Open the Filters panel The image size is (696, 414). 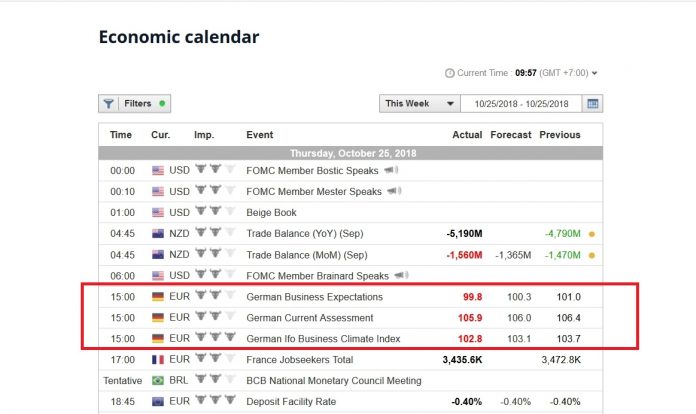pos(135,104)
